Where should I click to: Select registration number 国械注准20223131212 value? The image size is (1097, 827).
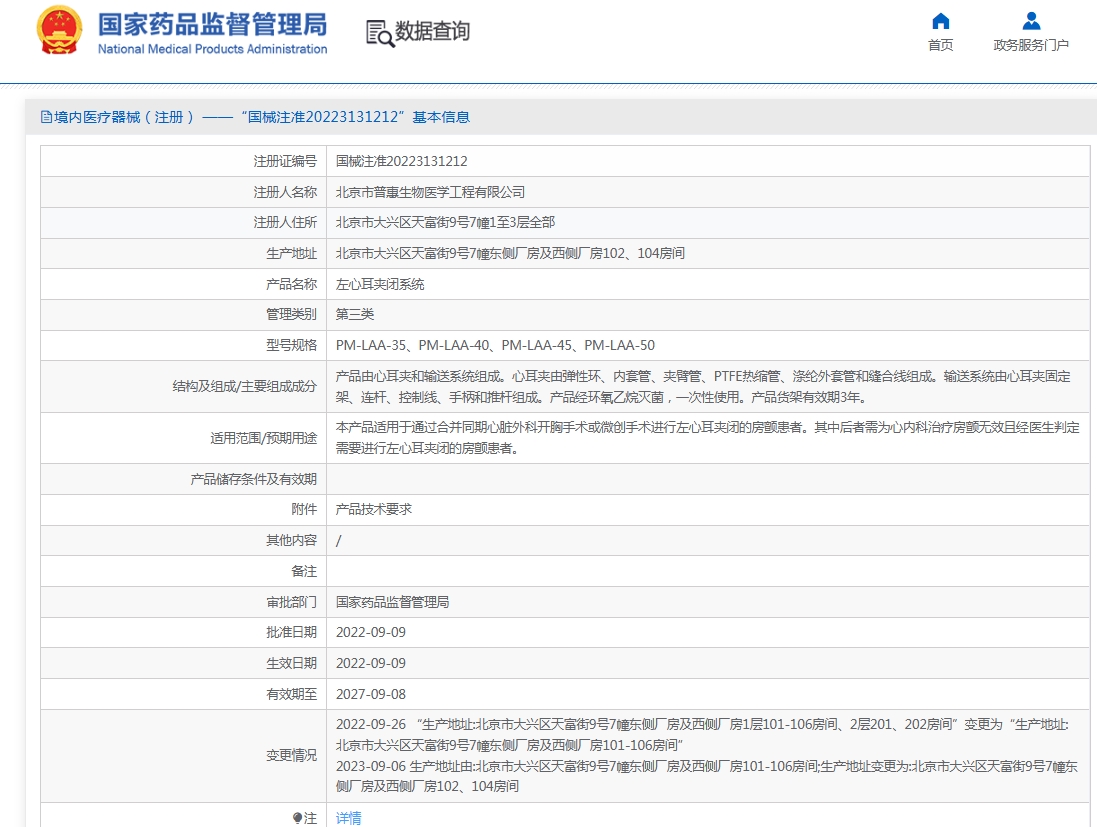click(402, 161)
